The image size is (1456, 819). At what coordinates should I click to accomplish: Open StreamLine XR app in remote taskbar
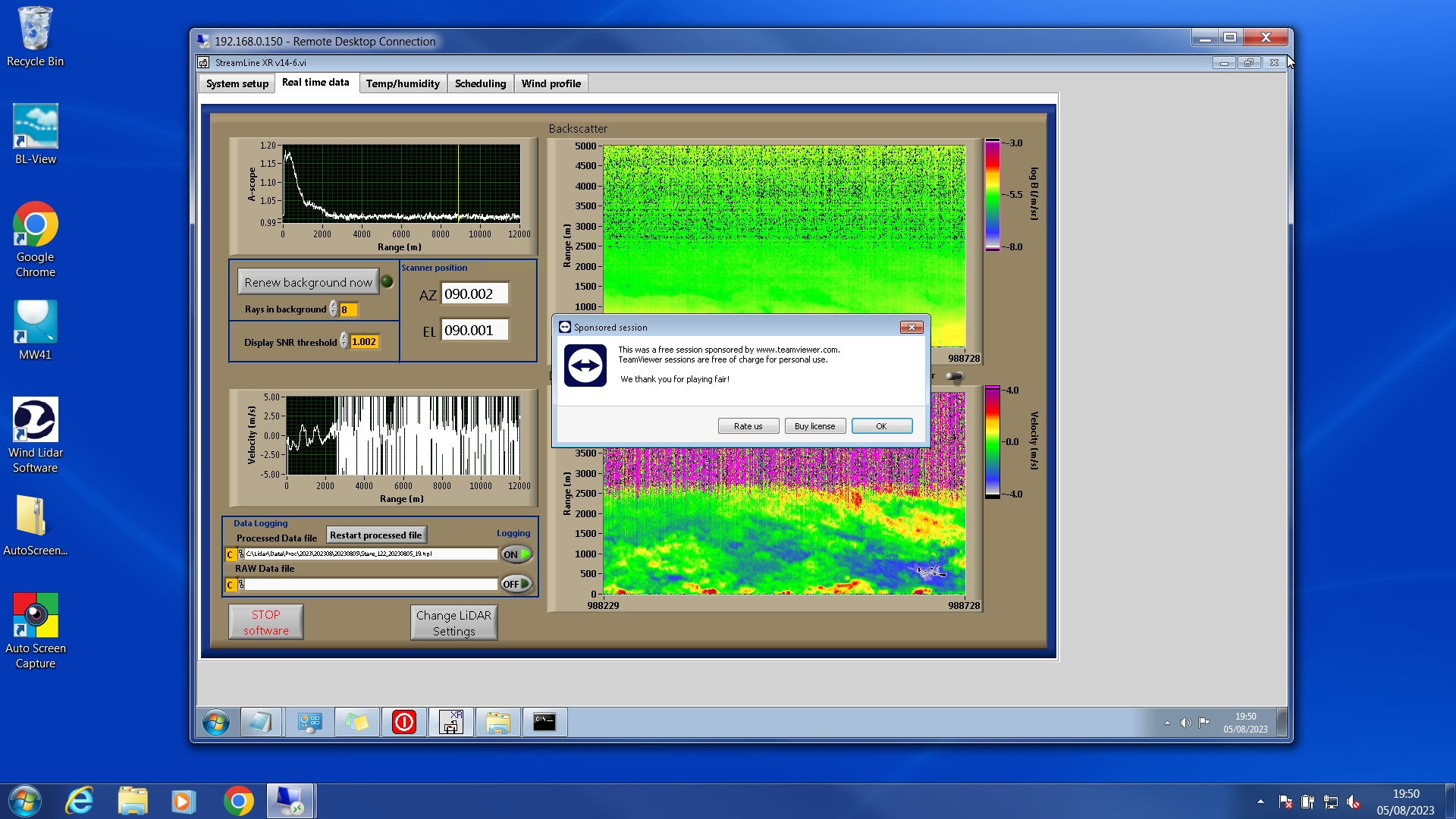coord(451,722)
